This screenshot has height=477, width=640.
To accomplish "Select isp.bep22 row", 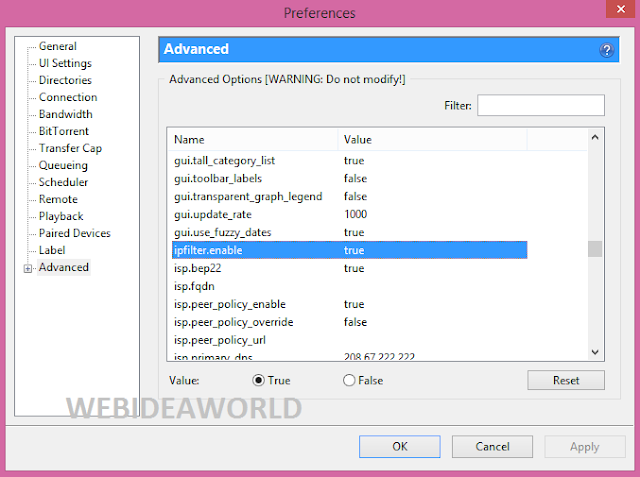I will click(x=350, y=268).
